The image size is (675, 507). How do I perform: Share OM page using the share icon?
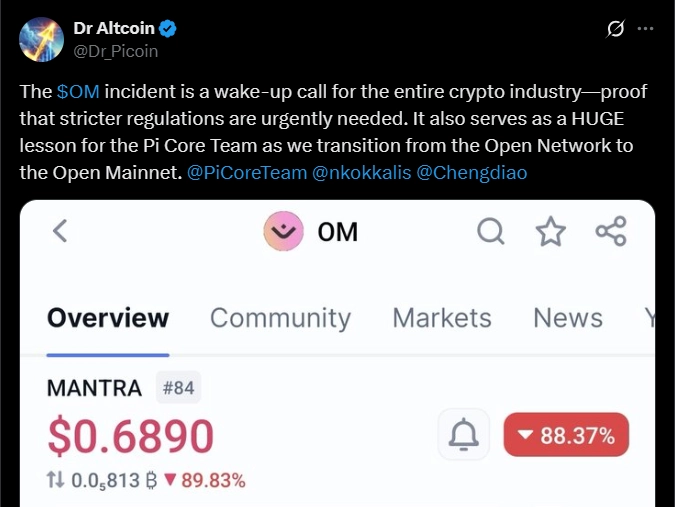[x=611, y=231]
